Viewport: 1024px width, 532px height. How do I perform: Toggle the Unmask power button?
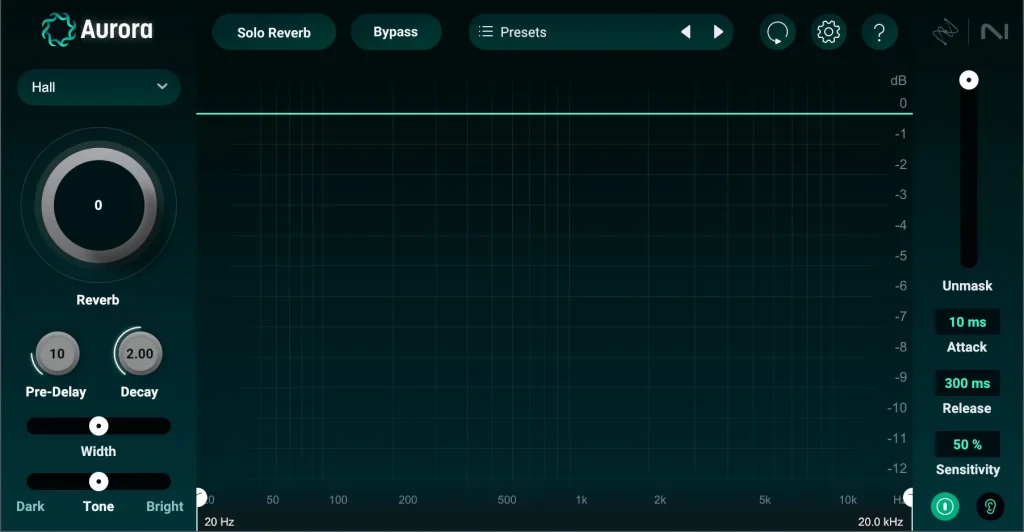click(x=944, y=506)
